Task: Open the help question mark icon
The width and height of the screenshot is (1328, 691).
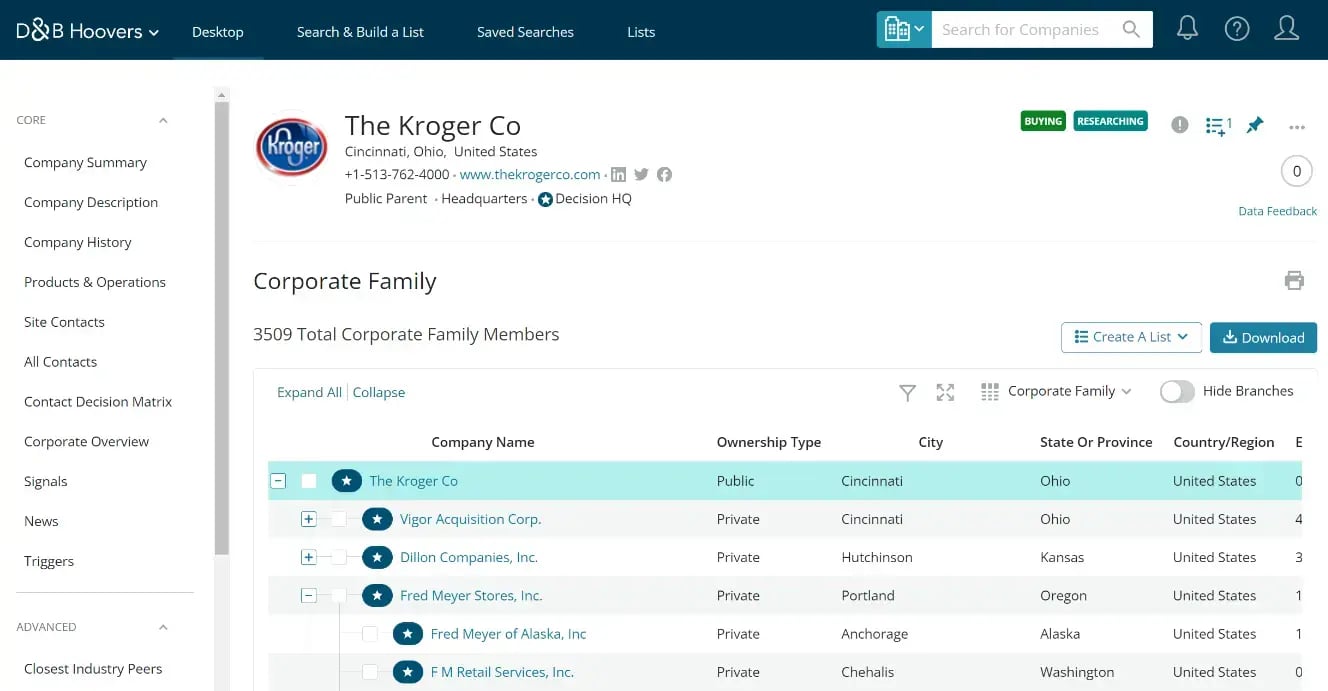Action: pos(1237,30)
